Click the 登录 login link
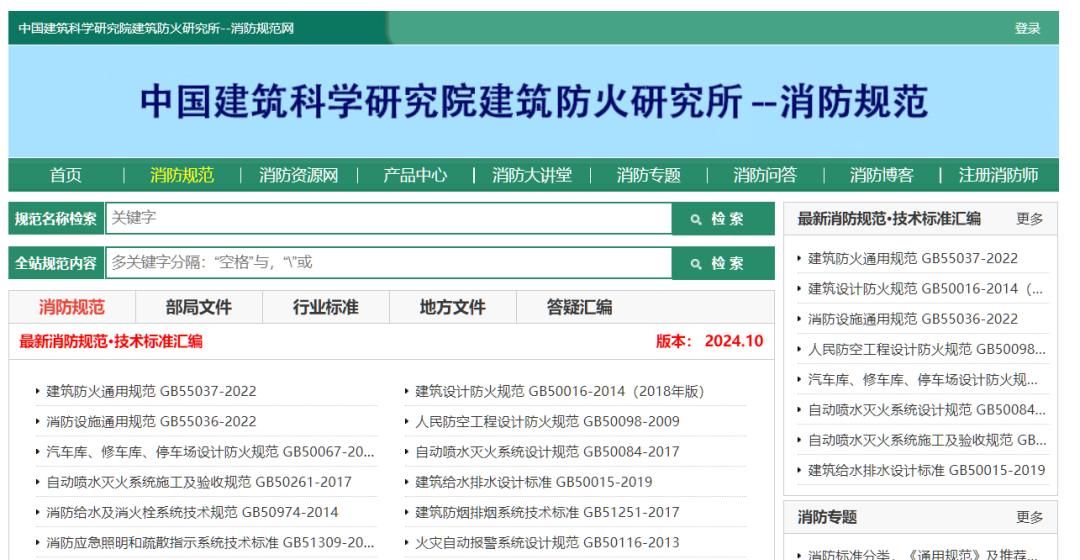The image size is (1080, 560). 1027,28
